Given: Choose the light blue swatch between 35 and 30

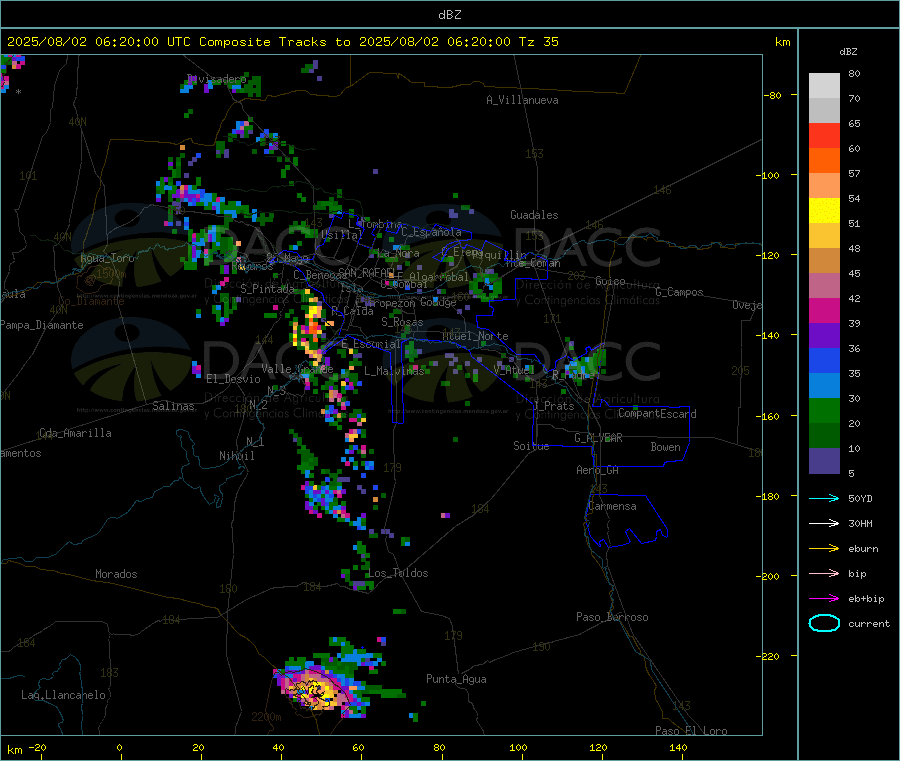Looking at the screenshot, I should pos(824,386).
